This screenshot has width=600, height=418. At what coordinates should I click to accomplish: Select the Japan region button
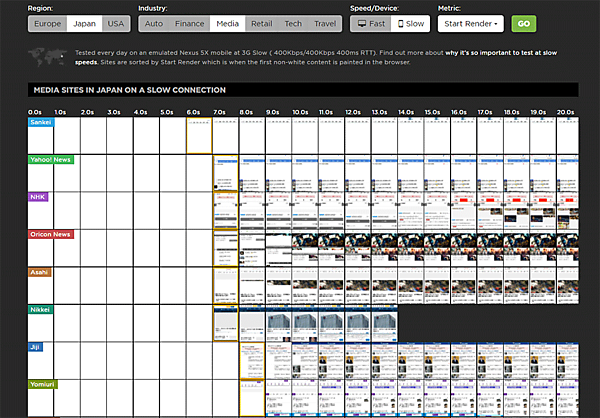(83, 23)
